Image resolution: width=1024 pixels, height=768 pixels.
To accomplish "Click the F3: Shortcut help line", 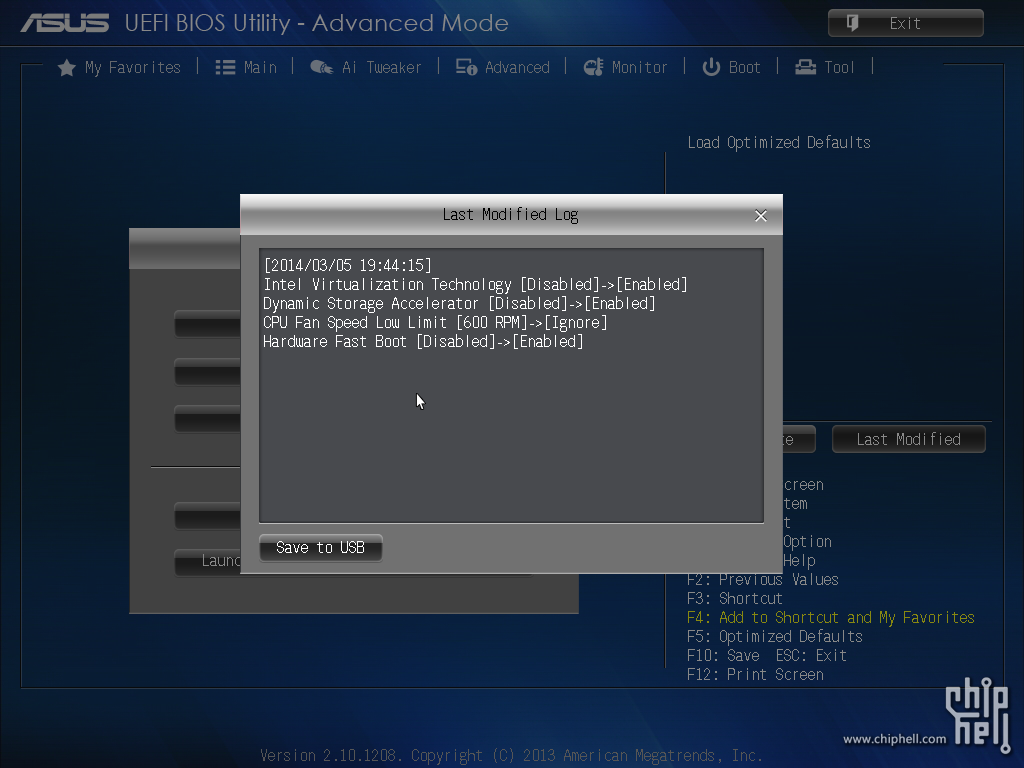I will pyautogui.click(x=735, y=599).
